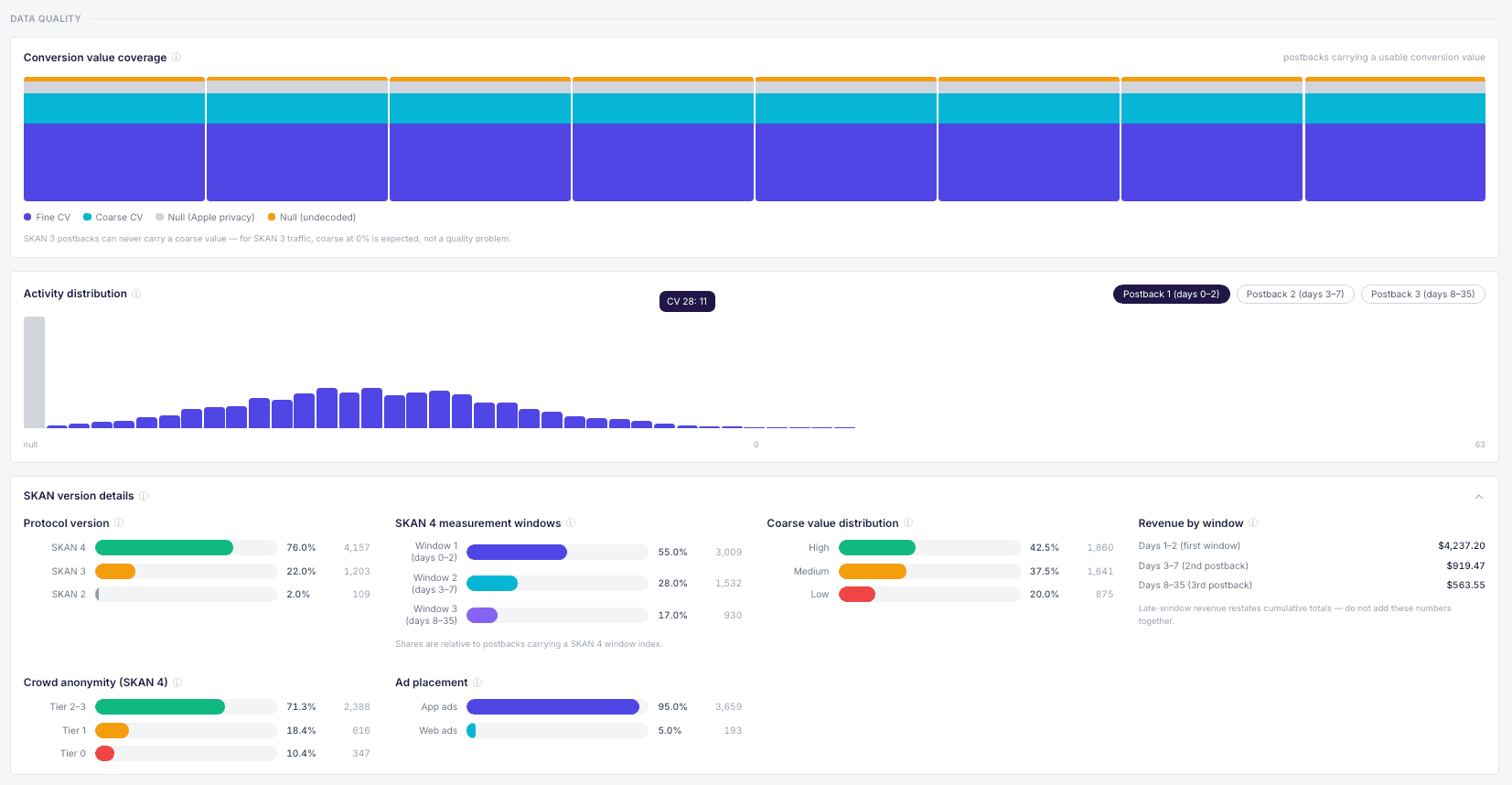Collapse the SKAN version details section

1478,497
